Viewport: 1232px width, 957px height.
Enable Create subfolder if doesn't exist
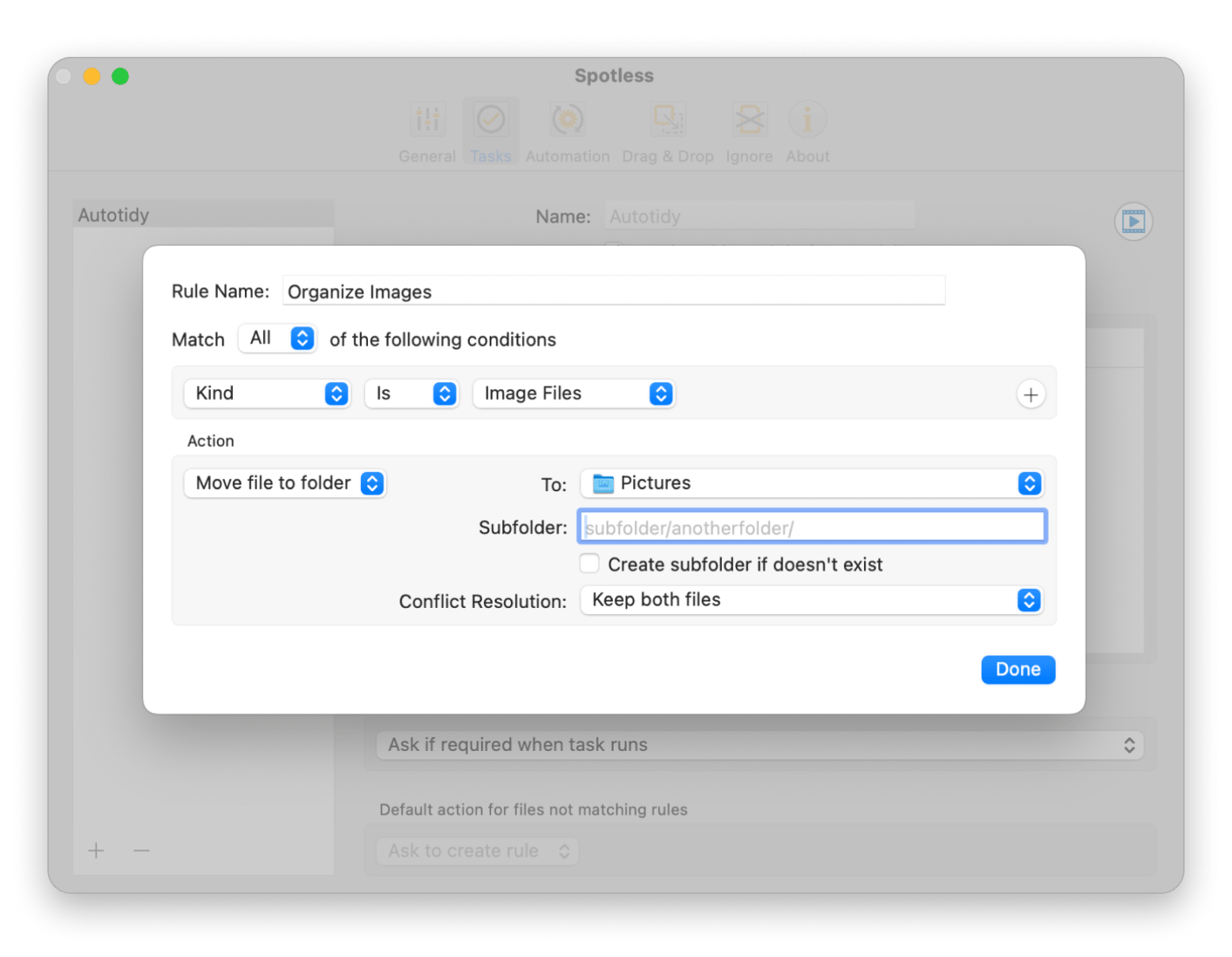click(x=589, y=564)
